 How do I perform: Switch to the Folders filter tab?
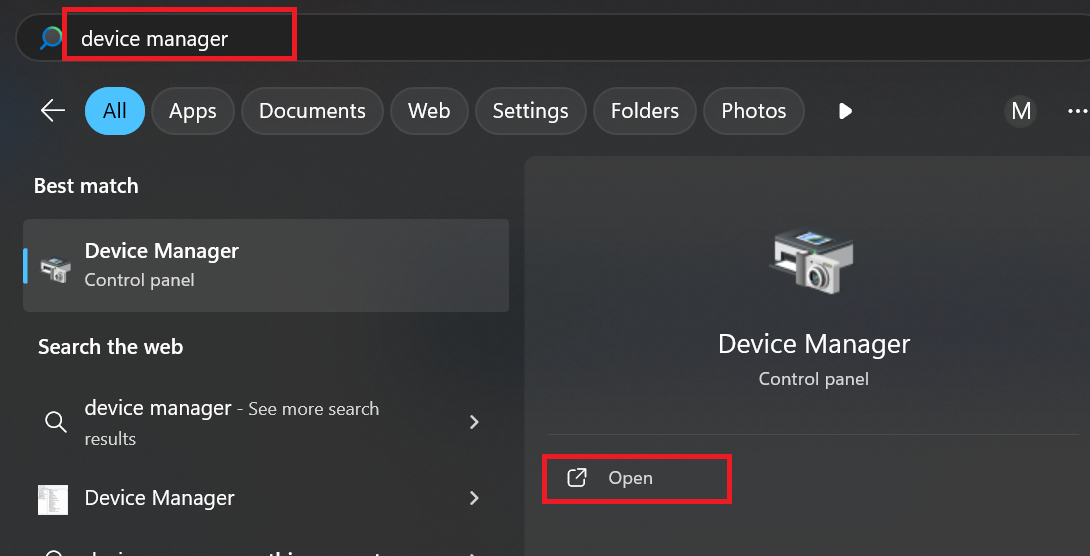(x=644, y=111)
